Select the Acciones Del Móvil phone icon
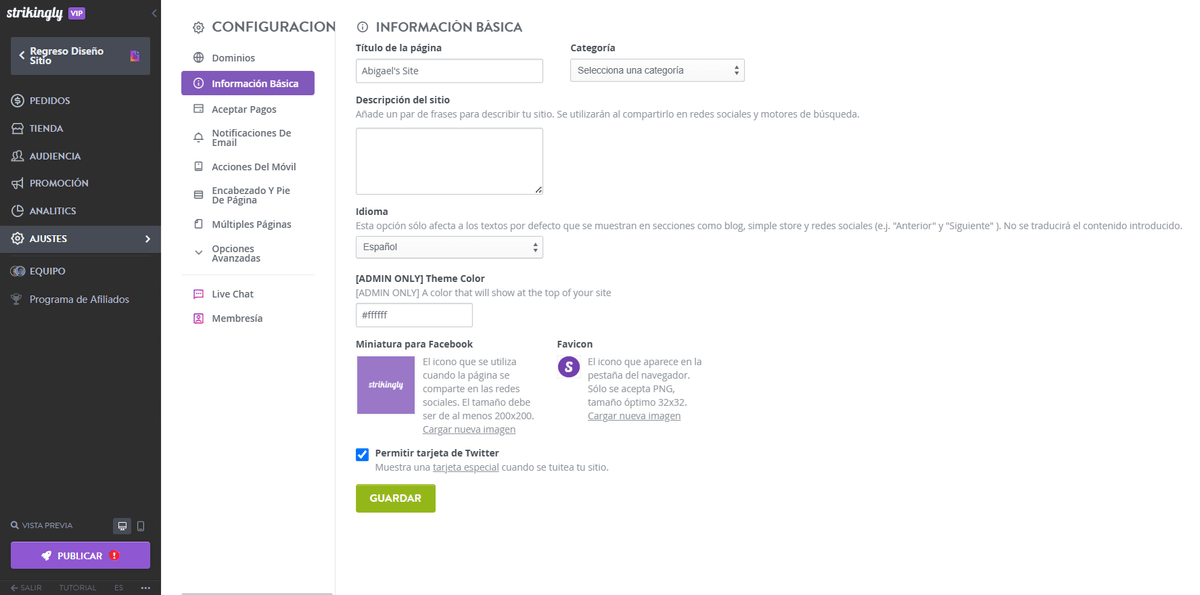Screen dimensions: 1200x595 [200, 166]
